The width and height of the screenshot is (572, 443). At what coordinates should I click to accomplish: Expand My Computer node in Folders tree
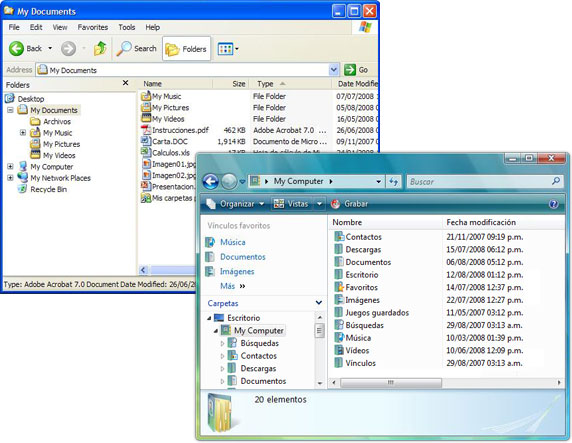pos(10,166)
